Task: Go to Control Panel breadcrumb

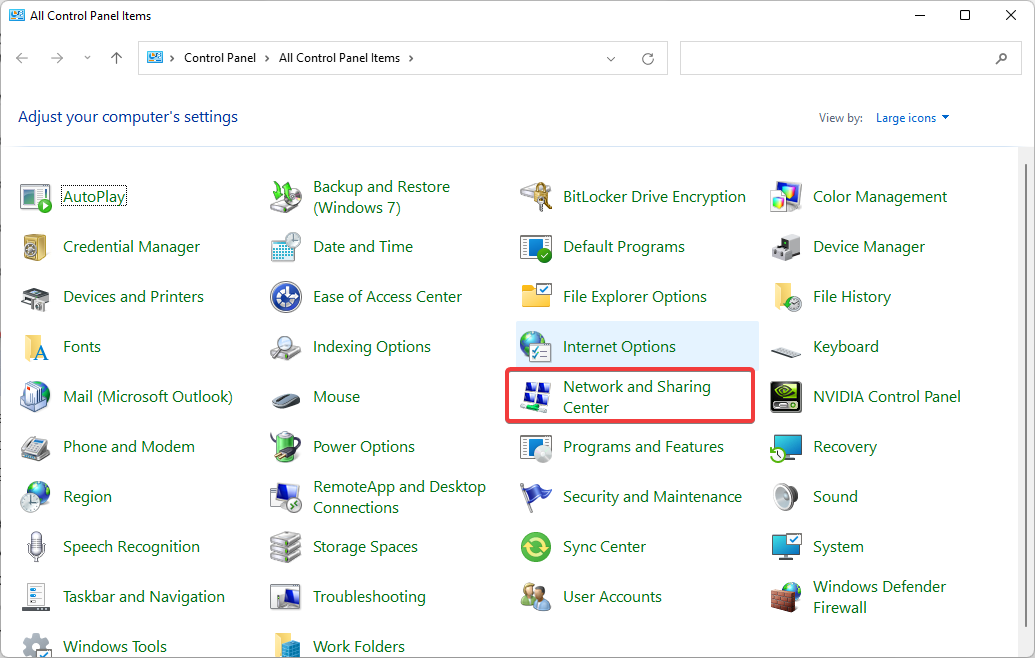Action: point(220,58)
